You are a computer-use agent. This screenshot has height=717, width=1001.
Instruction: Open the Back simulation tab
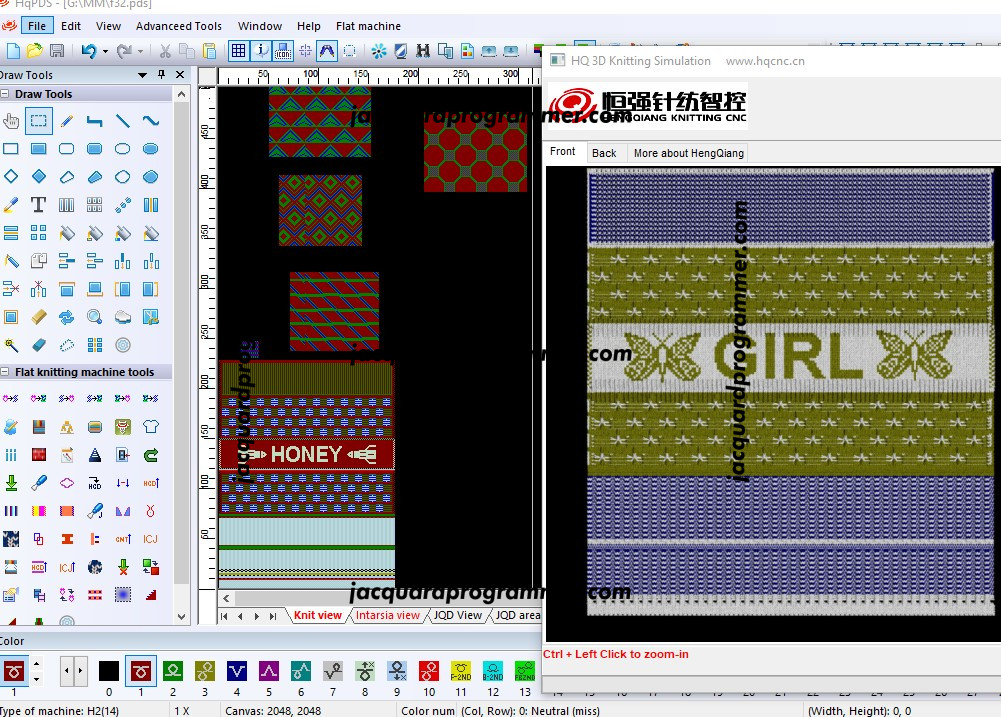click(604, 153)
